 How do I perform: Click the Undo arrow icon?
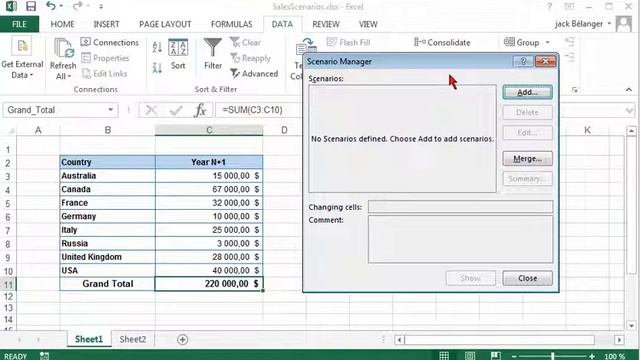pos(51,6)
